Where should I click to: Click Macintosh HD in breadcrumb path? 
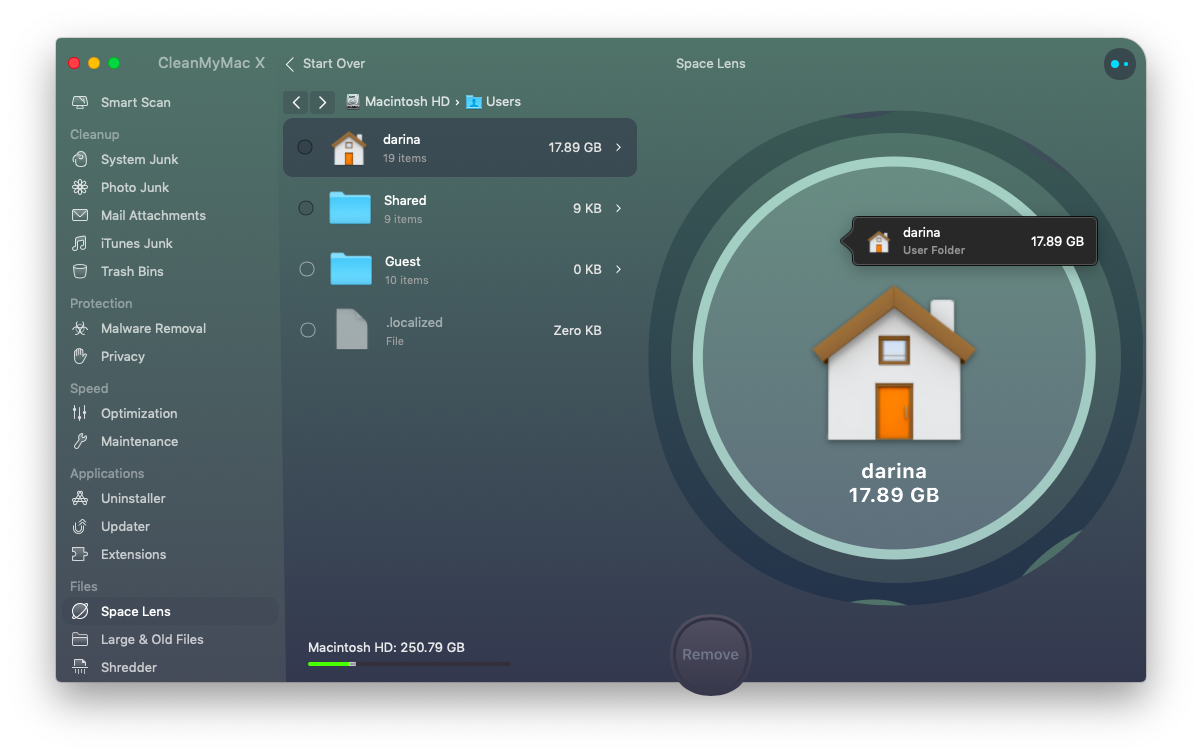click(x=407, y=102)
